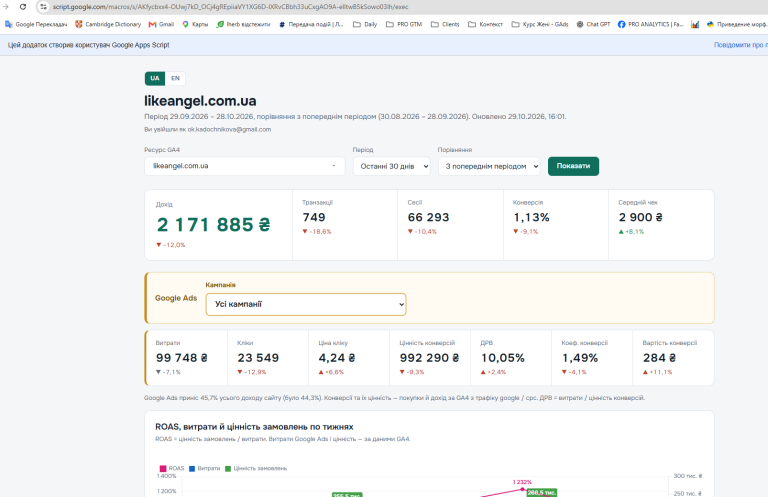This screenshot has width=768, height=497.
Task: Click the Повідомити про report link
Action: [x=741, y=45]
